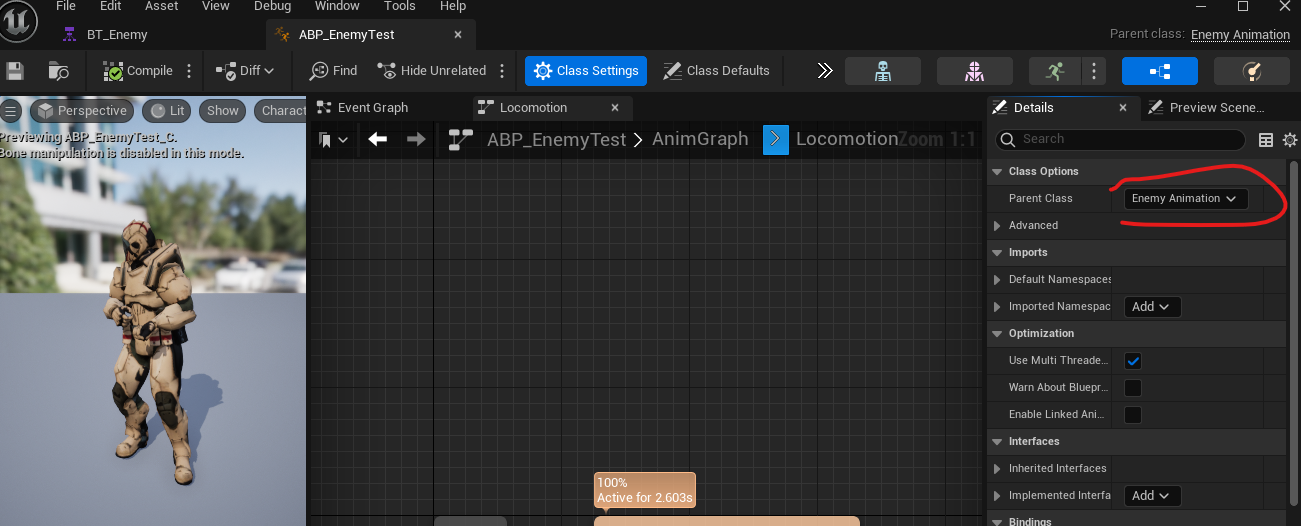Expand Default Namespaces row

coord(997,280)
